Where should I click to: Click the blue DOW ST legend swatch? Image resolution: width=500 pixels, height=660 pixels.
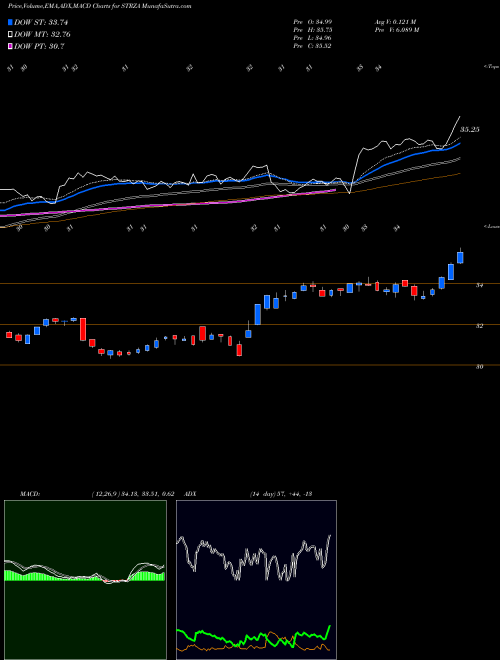tap(10, 22)
